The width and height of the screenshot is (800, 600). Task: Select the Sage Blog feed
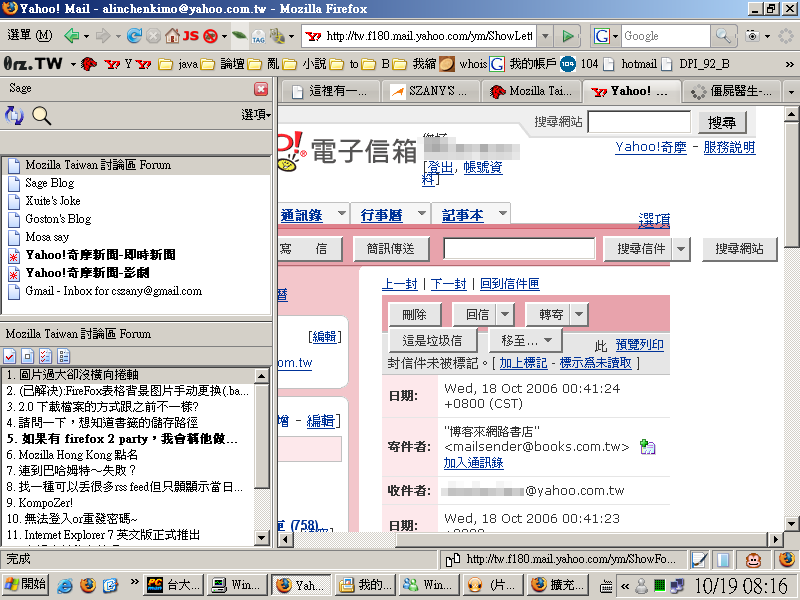49,183
